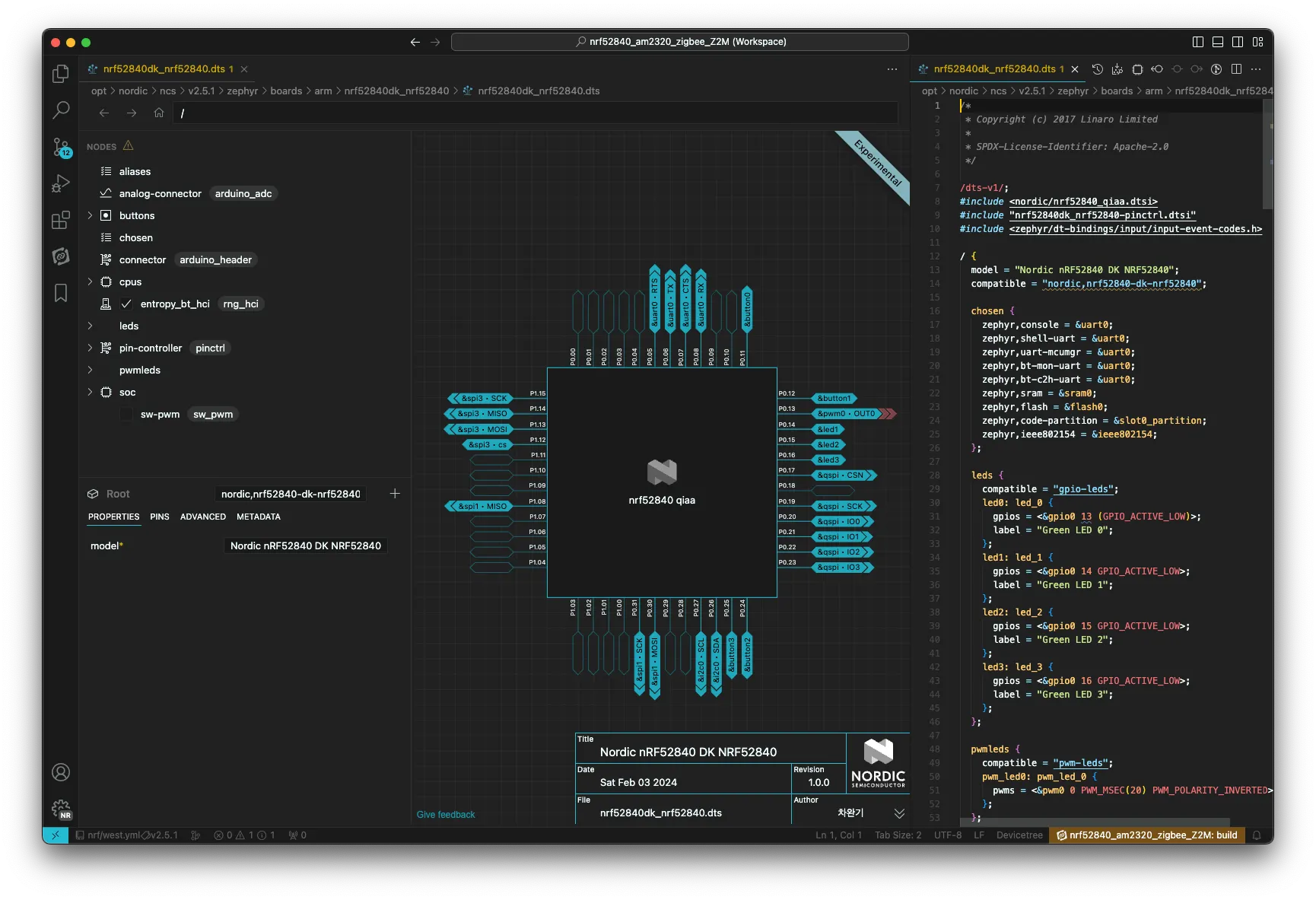Viewport: 1316px width, 900px height.
Task: Expand the buttons node in tree
Action: [90, 215]
